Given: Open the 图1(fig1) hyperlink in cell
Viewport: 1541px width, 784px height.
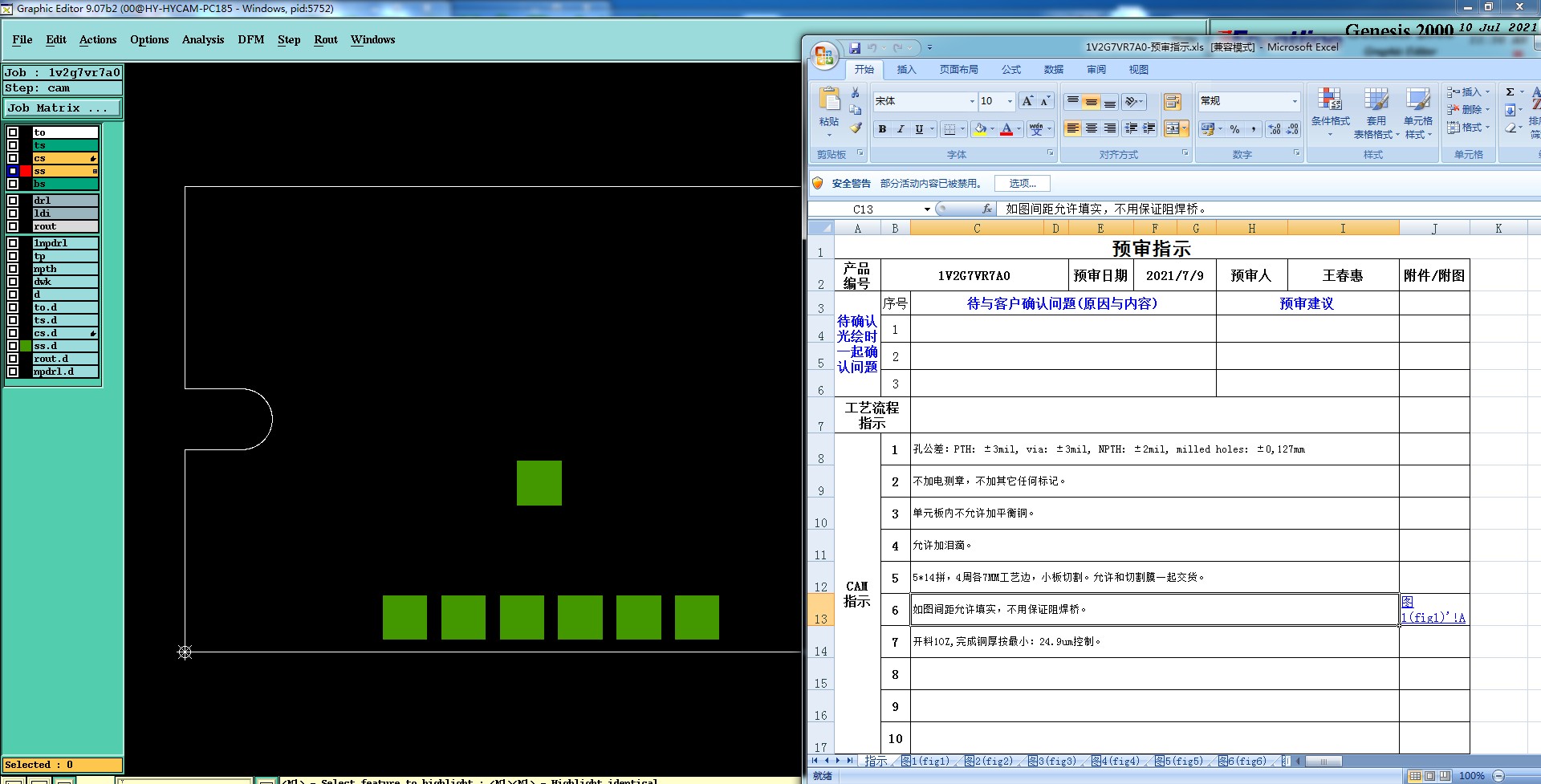Looking at the screenshot, I should click(1433, 610).
